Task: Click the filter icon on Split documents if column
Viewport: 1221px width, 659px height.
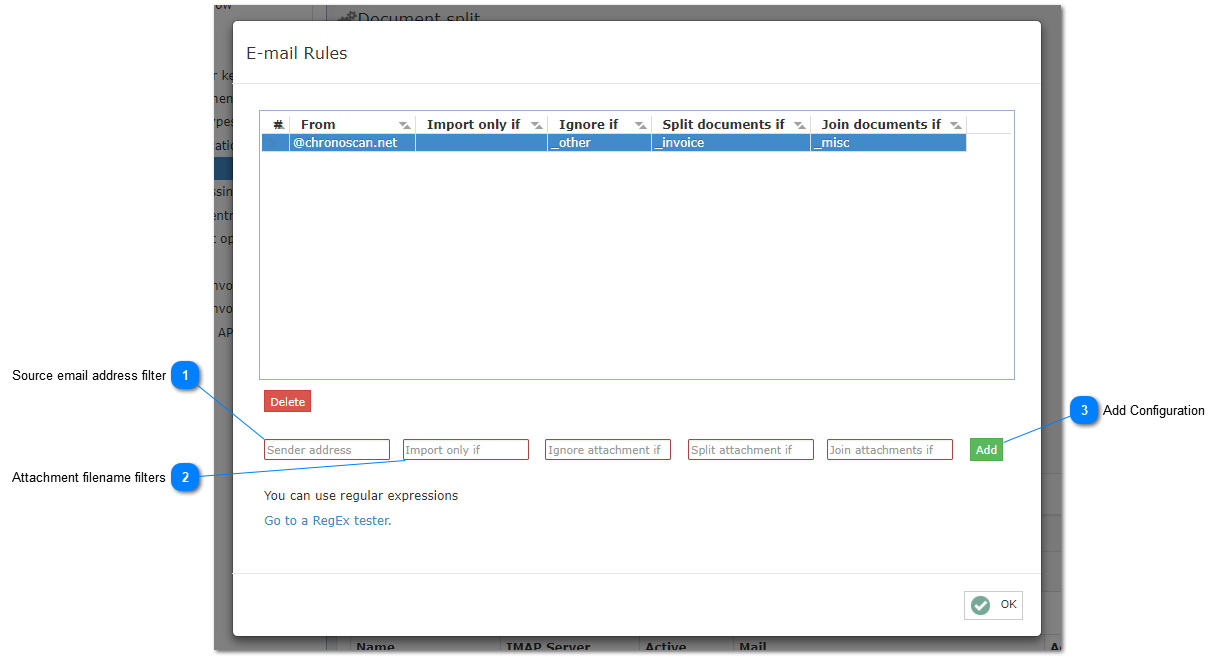Action: point(799,124)
